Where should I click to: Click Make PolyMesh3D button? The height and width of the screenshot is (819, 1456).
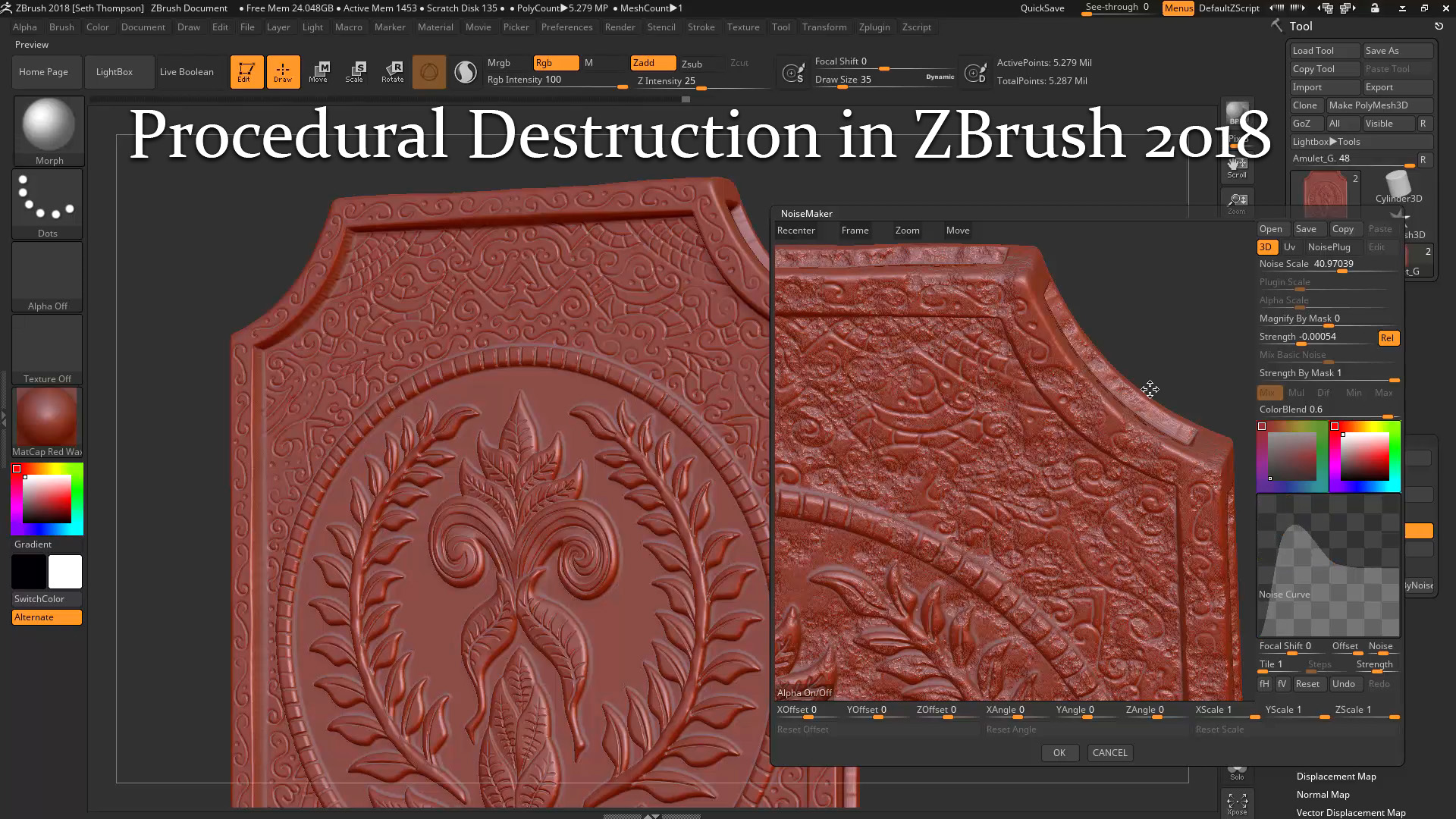tap(1379, 105)
